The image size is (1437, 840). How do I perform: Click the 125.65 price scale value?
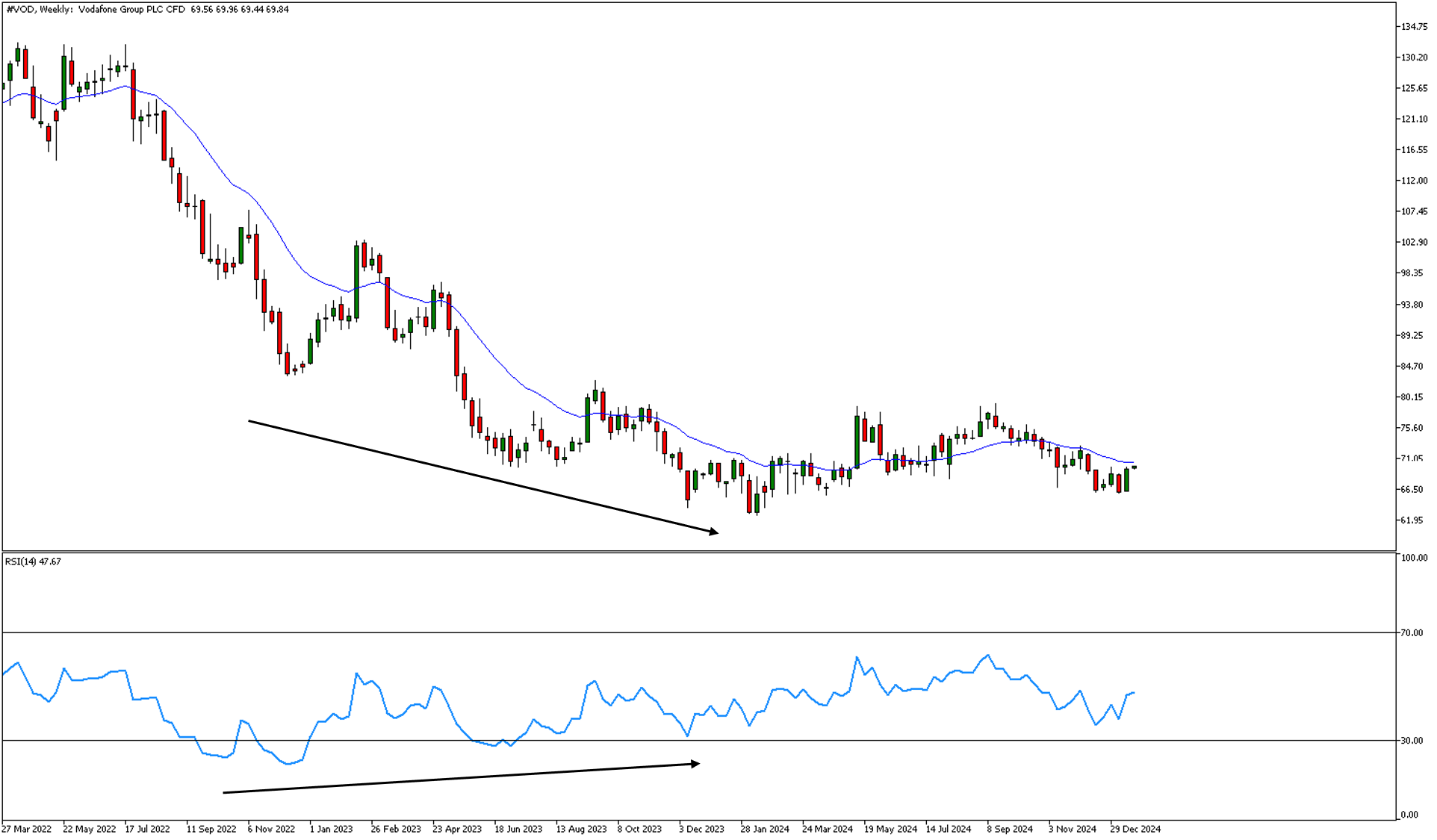(x=1414, y=89)
